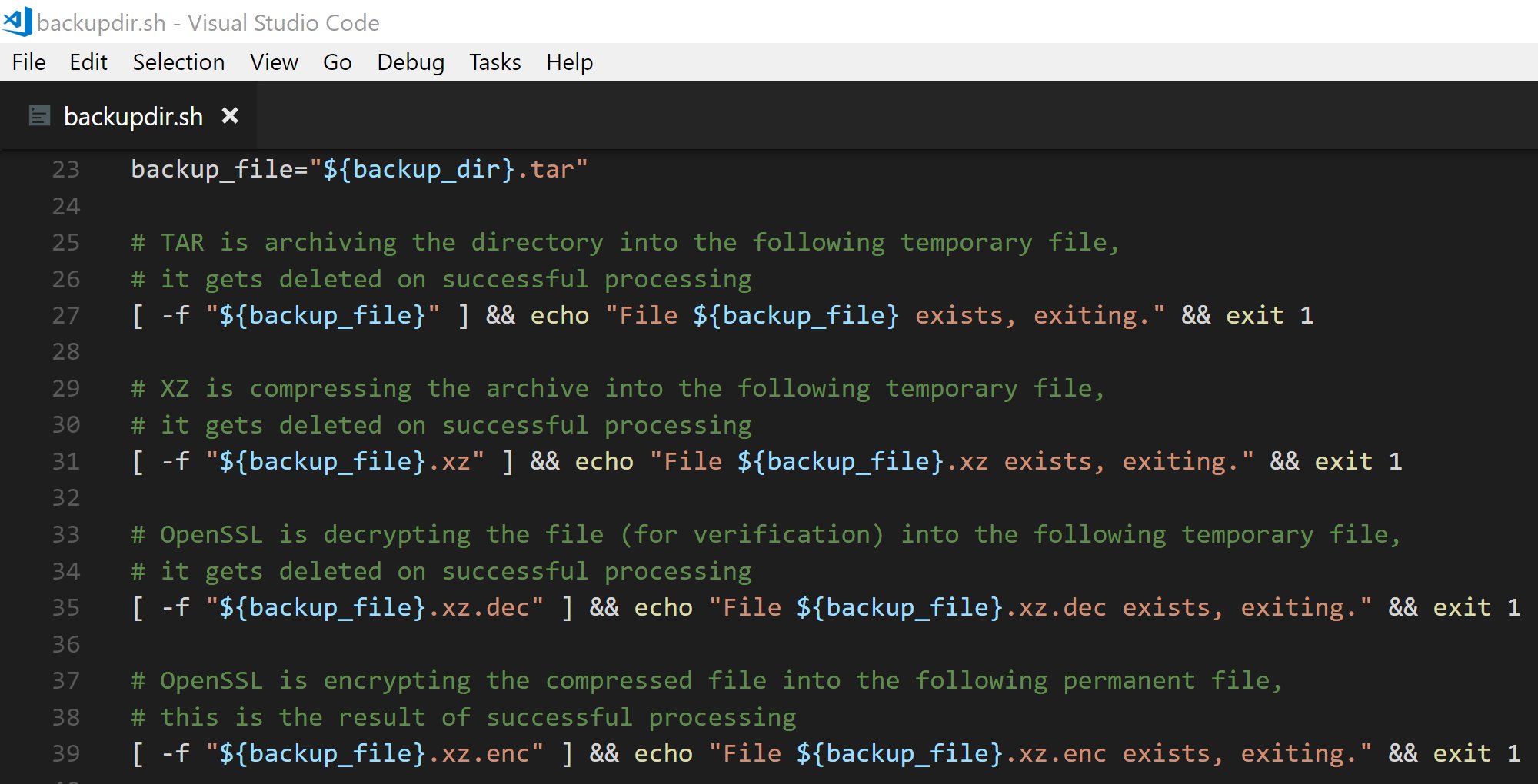This screenshot has height=784, width=1538.
Task: Open the View menu
Action: tap(274, 62)
